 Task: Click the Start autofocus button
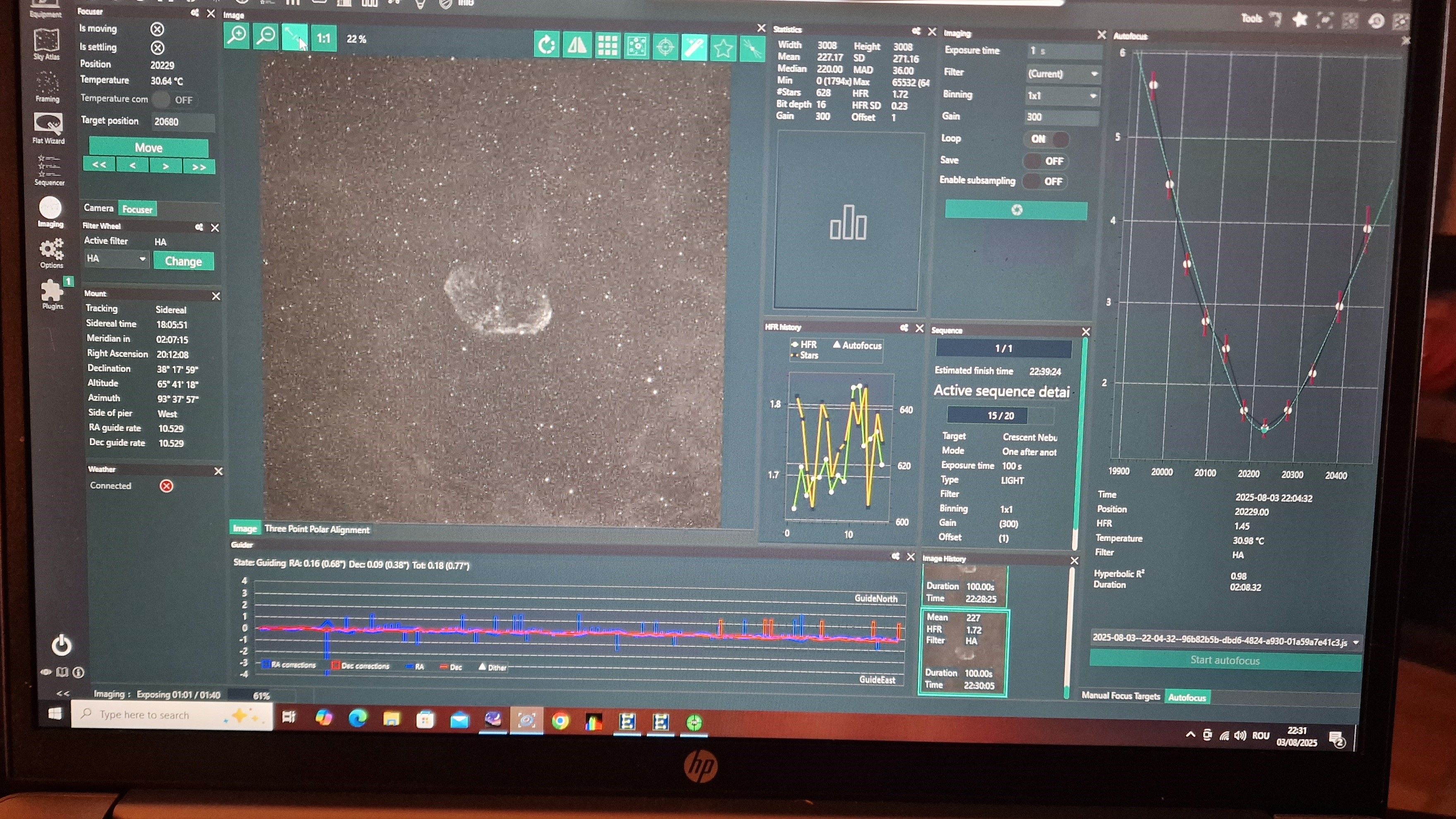click(1224, 660)
